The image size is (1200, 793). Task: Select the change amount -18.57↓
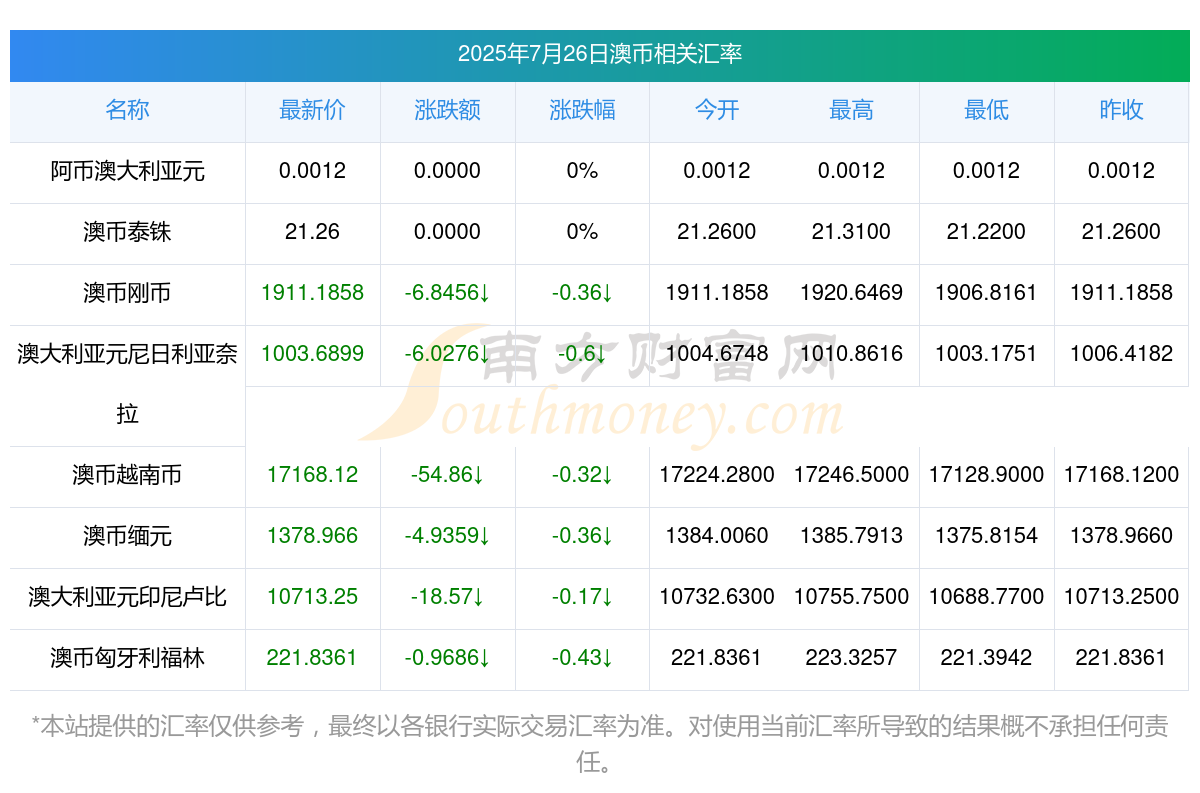[x=447, y=597]
